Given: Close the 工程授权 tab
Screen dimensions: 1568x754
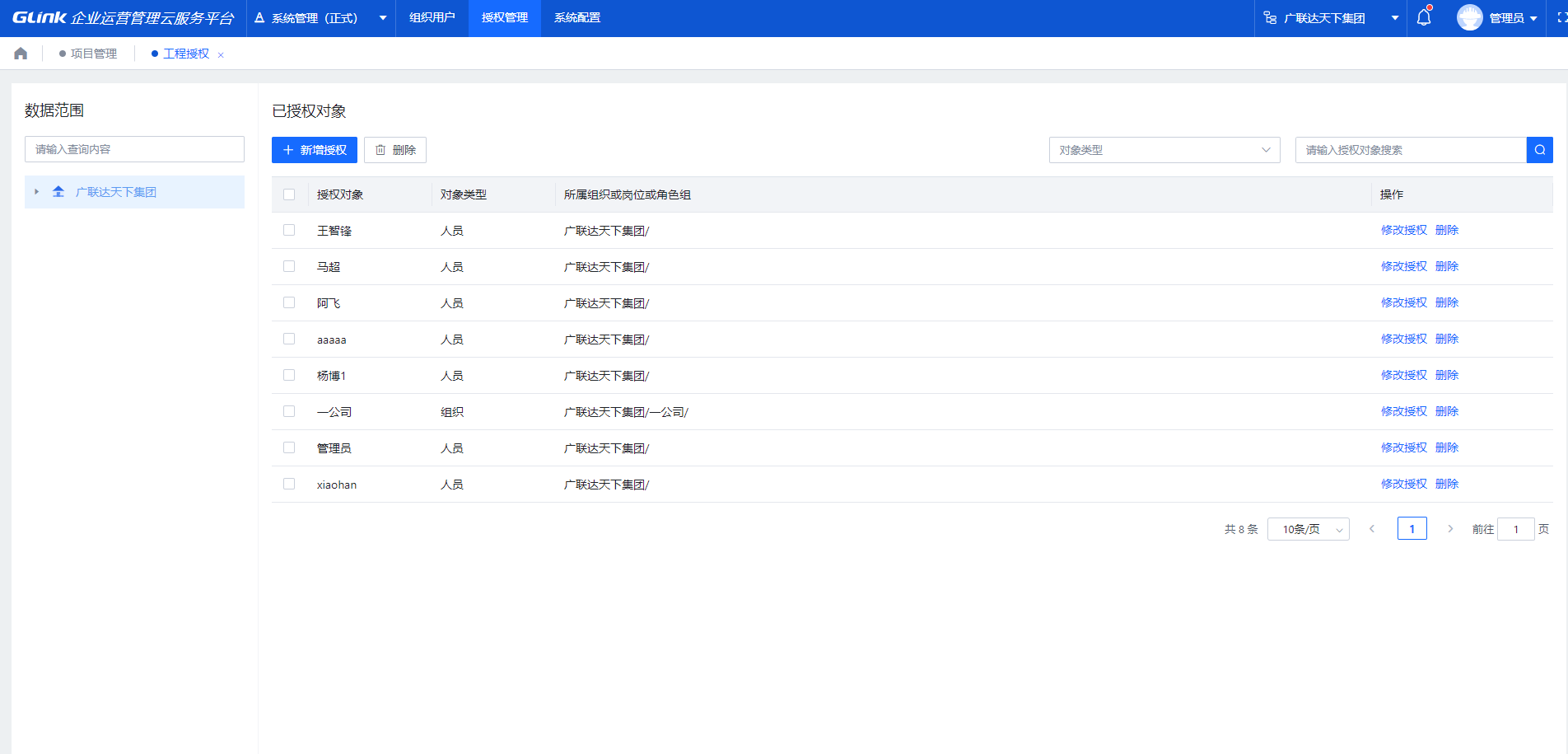Looking at the screenshot, I should 221,55.
